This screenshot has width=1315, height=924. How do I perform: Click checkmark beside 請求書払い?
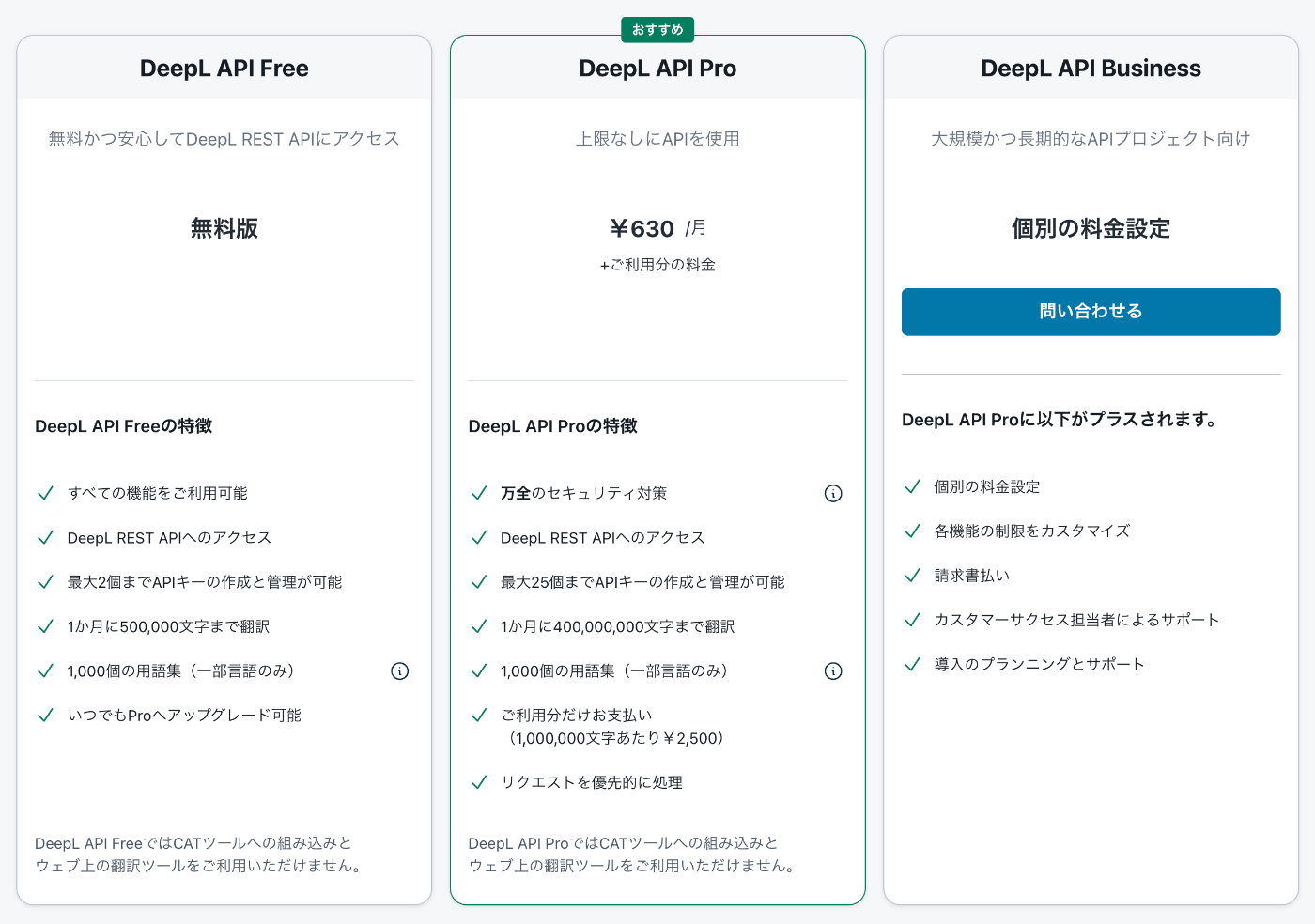pyautogui.click(x=912, y=576)
